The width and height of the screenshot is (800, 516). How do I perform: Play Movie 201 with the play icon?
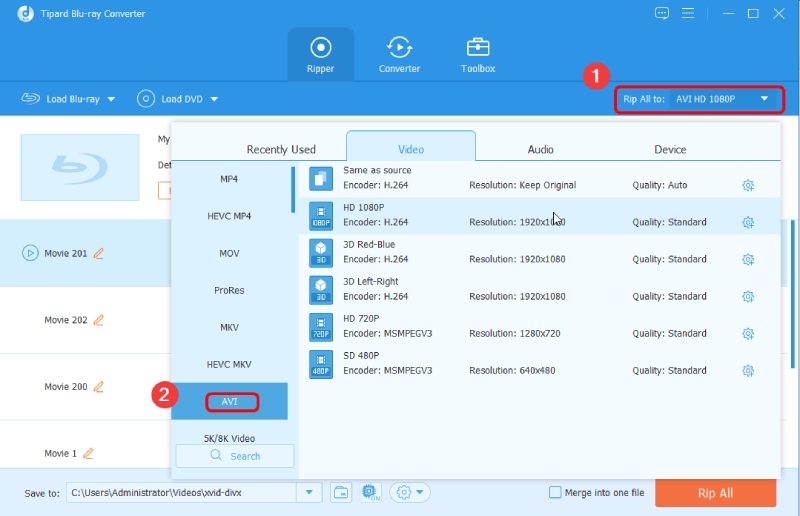tap(30, 253)
